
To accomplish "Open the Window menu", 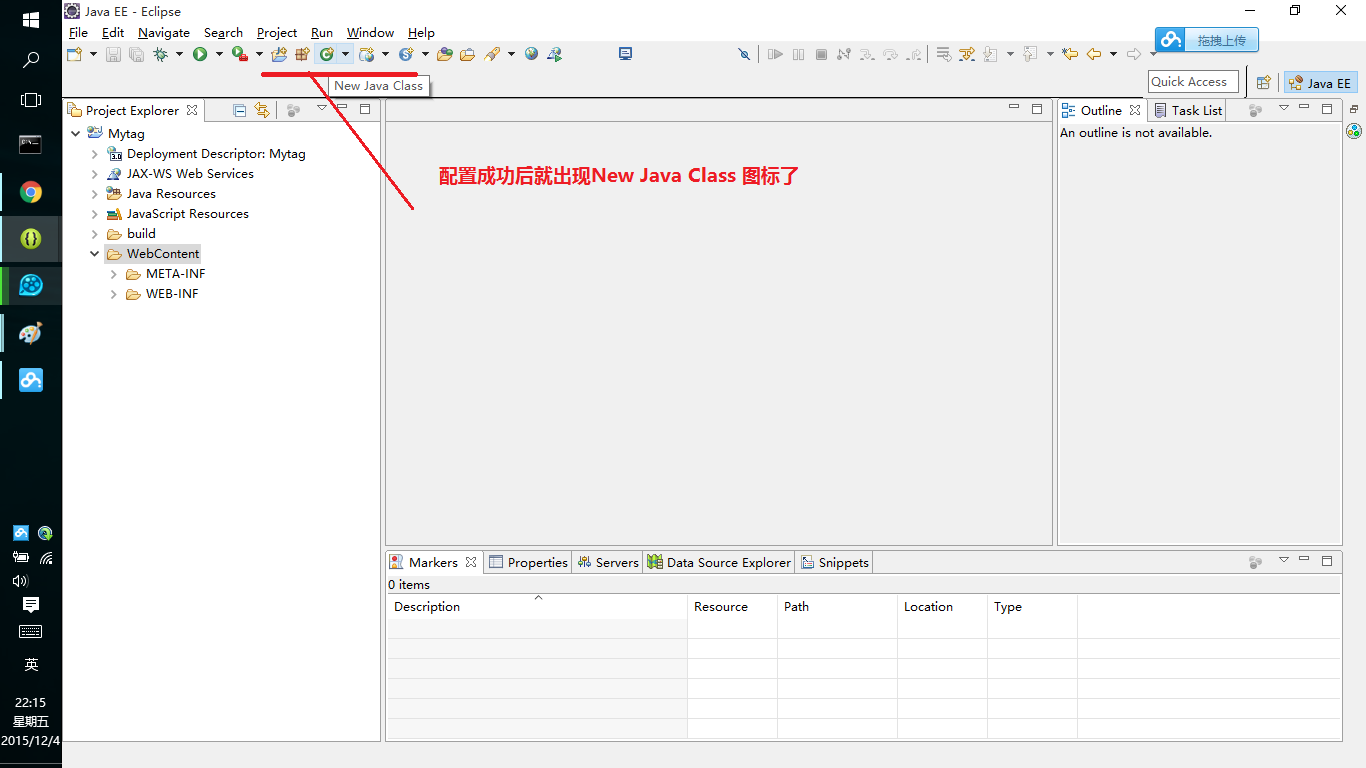I will click(x=371, y=33).
